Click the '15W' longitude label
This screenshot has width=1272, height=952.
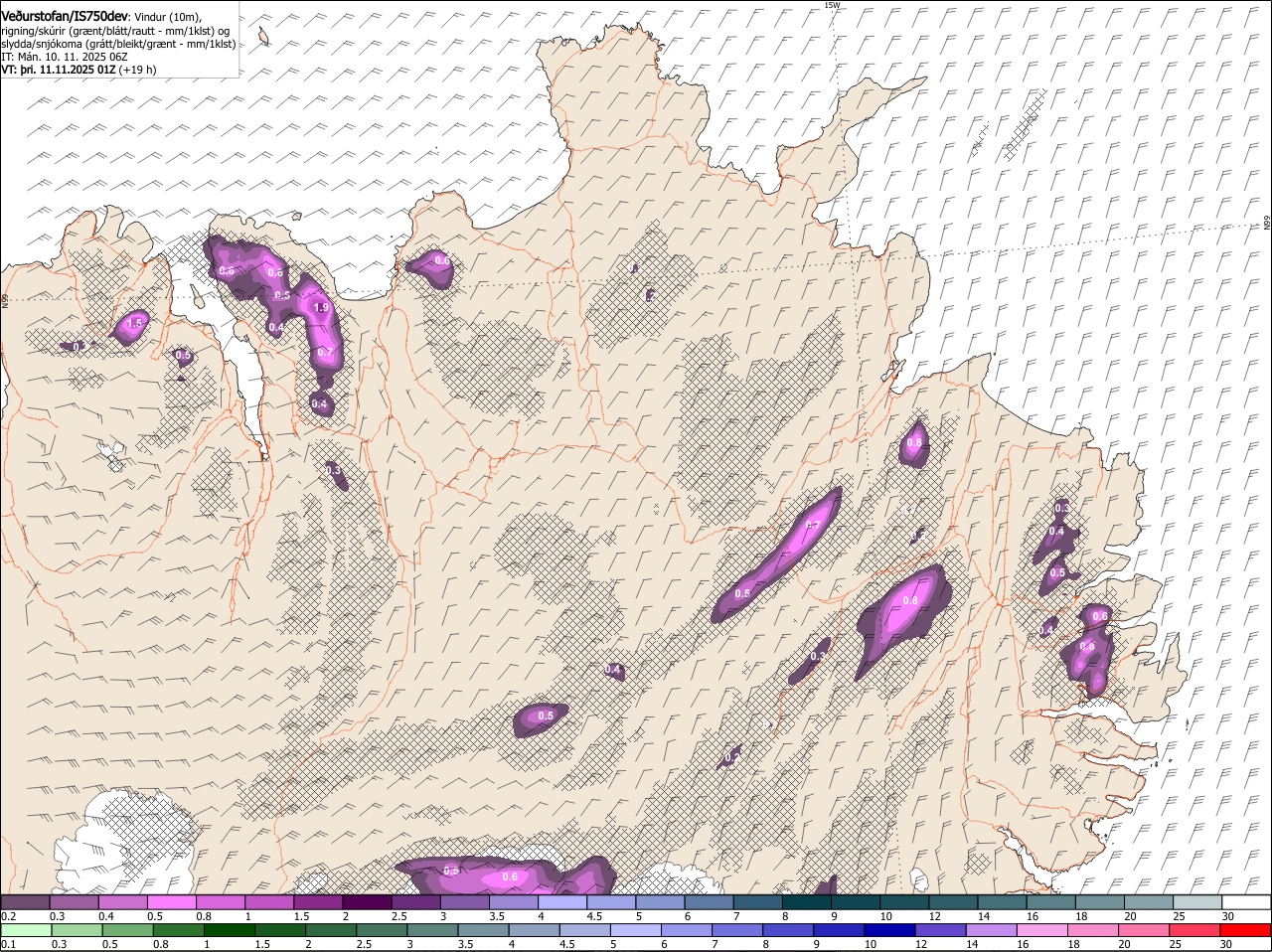[832, 5]
